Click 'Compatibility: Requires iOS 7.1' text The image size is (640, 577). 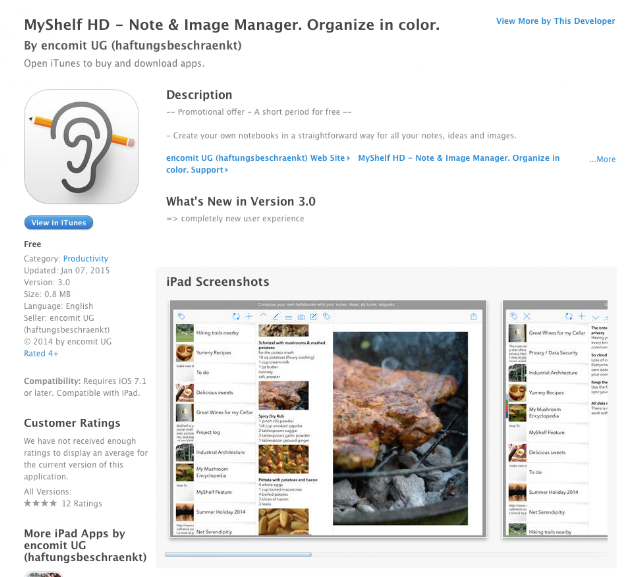pyautogui.click(x=85, y=381)
